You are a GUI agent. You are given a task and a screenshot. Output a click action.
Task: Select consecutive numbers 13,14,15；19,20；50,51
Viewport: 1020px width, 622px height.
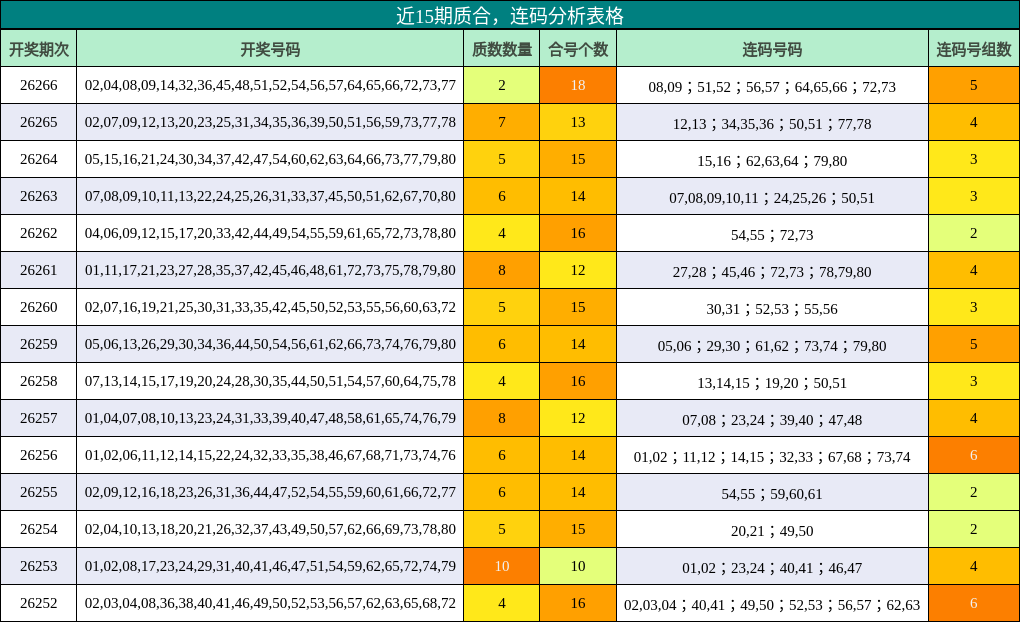pyautogui.click(x=772, y=383)
